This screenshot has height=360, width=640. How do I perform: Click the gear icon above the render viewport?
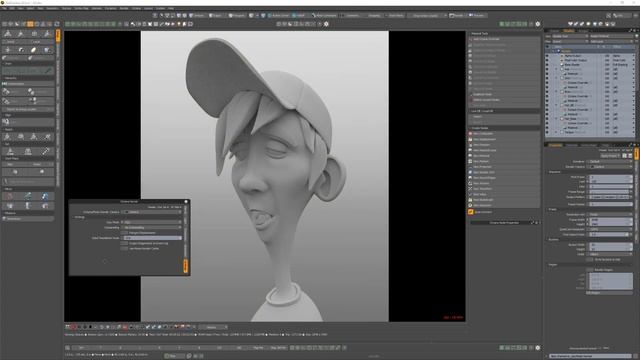point(326,24)
